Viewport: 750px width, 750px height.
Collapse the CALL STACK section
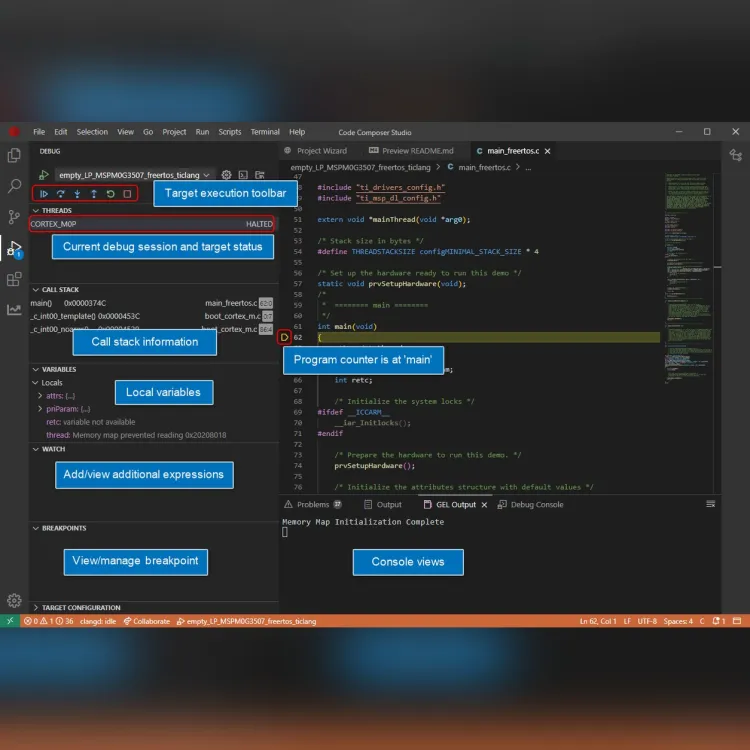tap(36, 289)
